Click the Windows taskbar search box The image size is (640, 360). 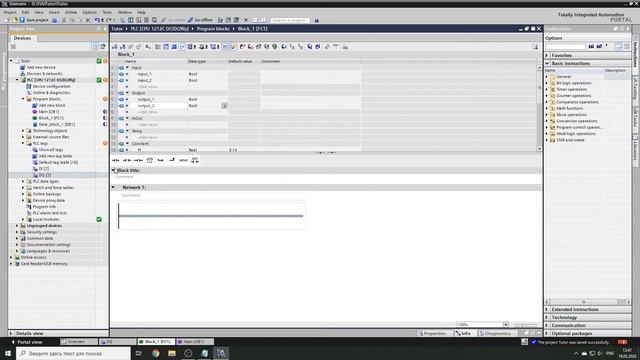(x=73, y=353)
